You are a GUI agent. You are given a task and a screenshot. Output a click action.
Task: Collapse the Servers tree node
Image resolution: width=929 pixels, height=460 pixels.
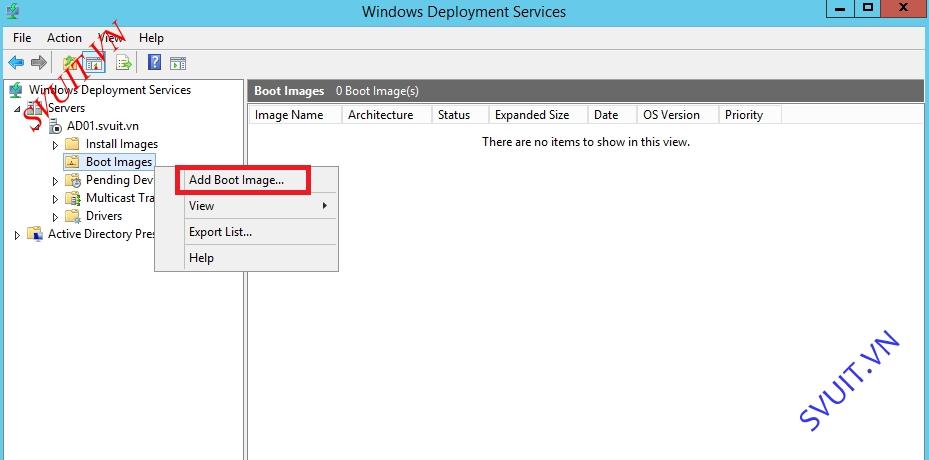point(17,109)
